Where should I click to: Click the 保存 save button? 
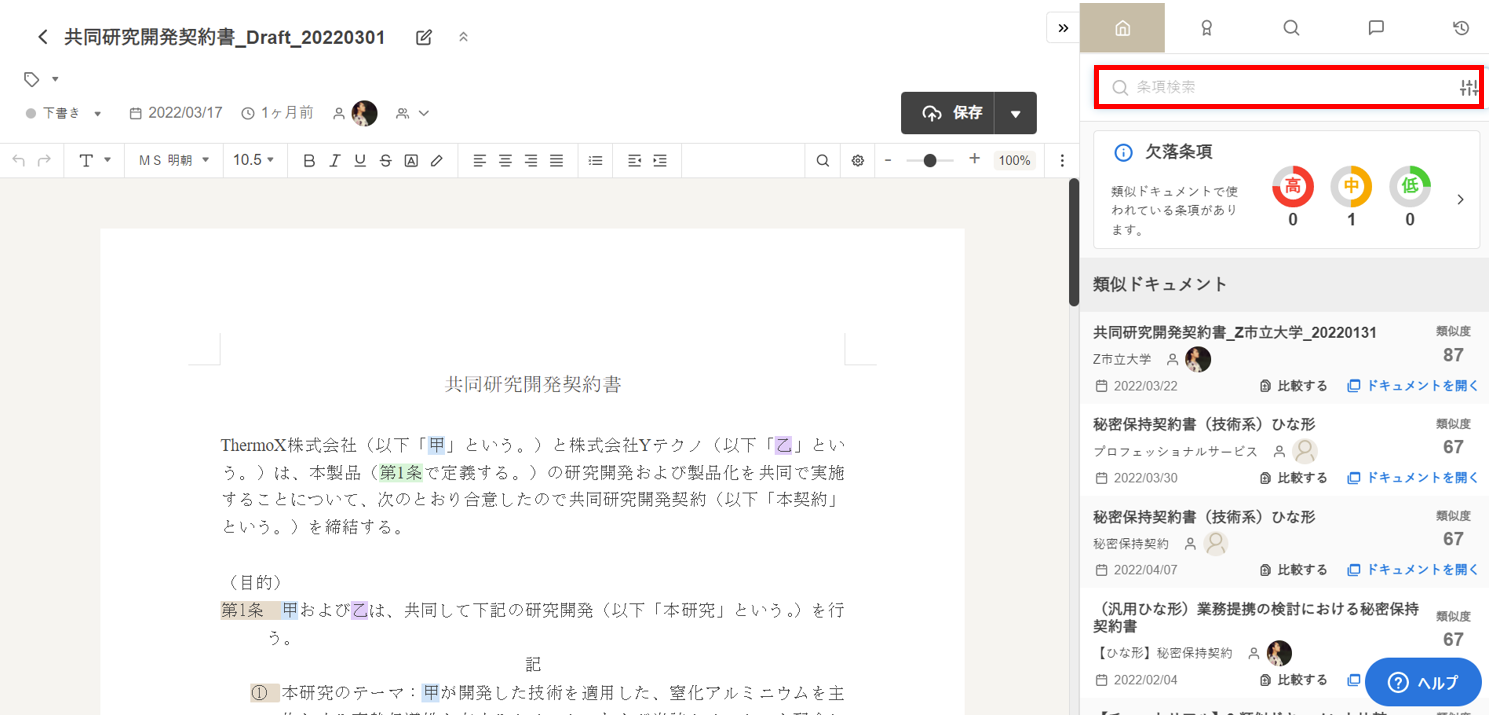pyautogui.click(x=948, y=113)
